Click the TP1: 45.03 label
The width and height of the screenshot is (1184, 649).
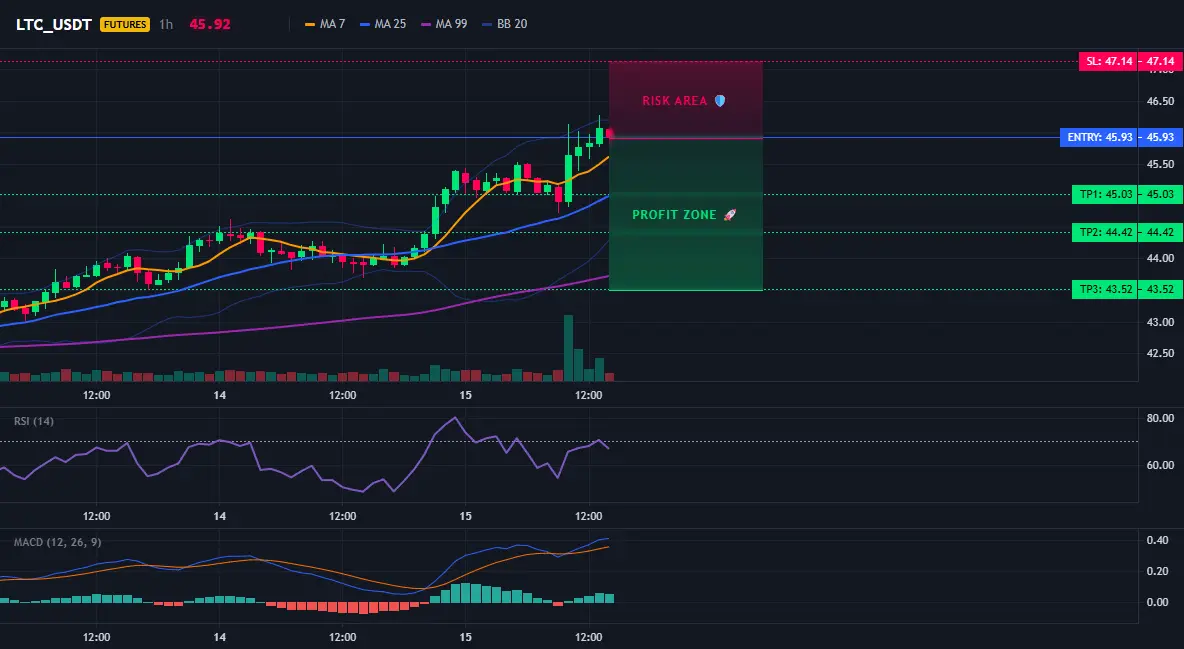pyautogui.click(x=1105, y=194)
